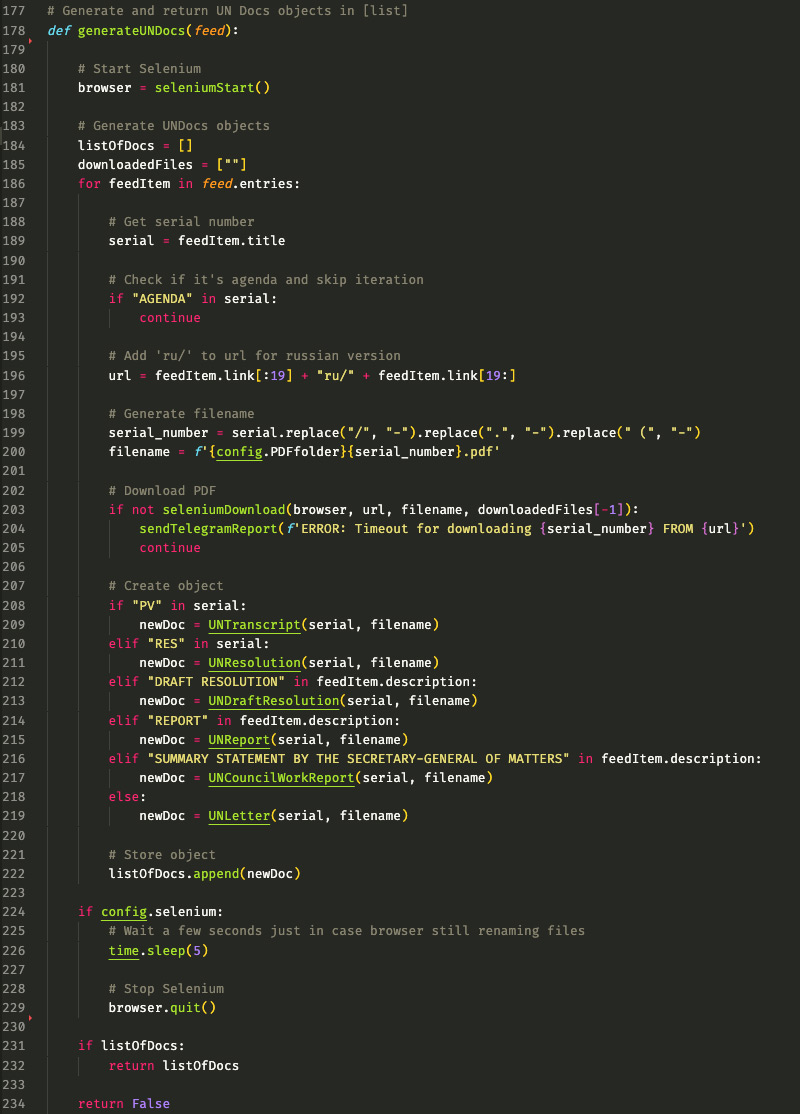Click the "DRAFT RESOLUTION" string
This screenshot has width=800, height=1114.
tap(216, 682)
